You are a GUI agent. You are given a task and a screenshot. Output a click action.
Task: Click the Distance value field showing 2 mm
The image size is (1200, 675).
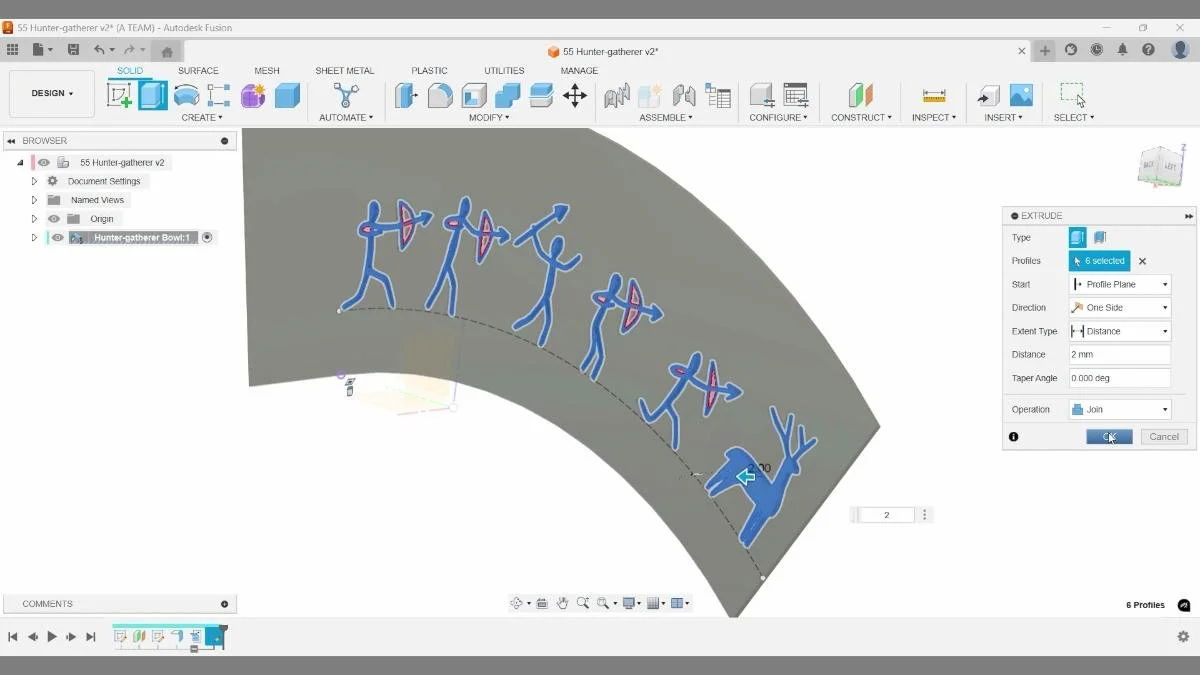(x=1119, y=354)
